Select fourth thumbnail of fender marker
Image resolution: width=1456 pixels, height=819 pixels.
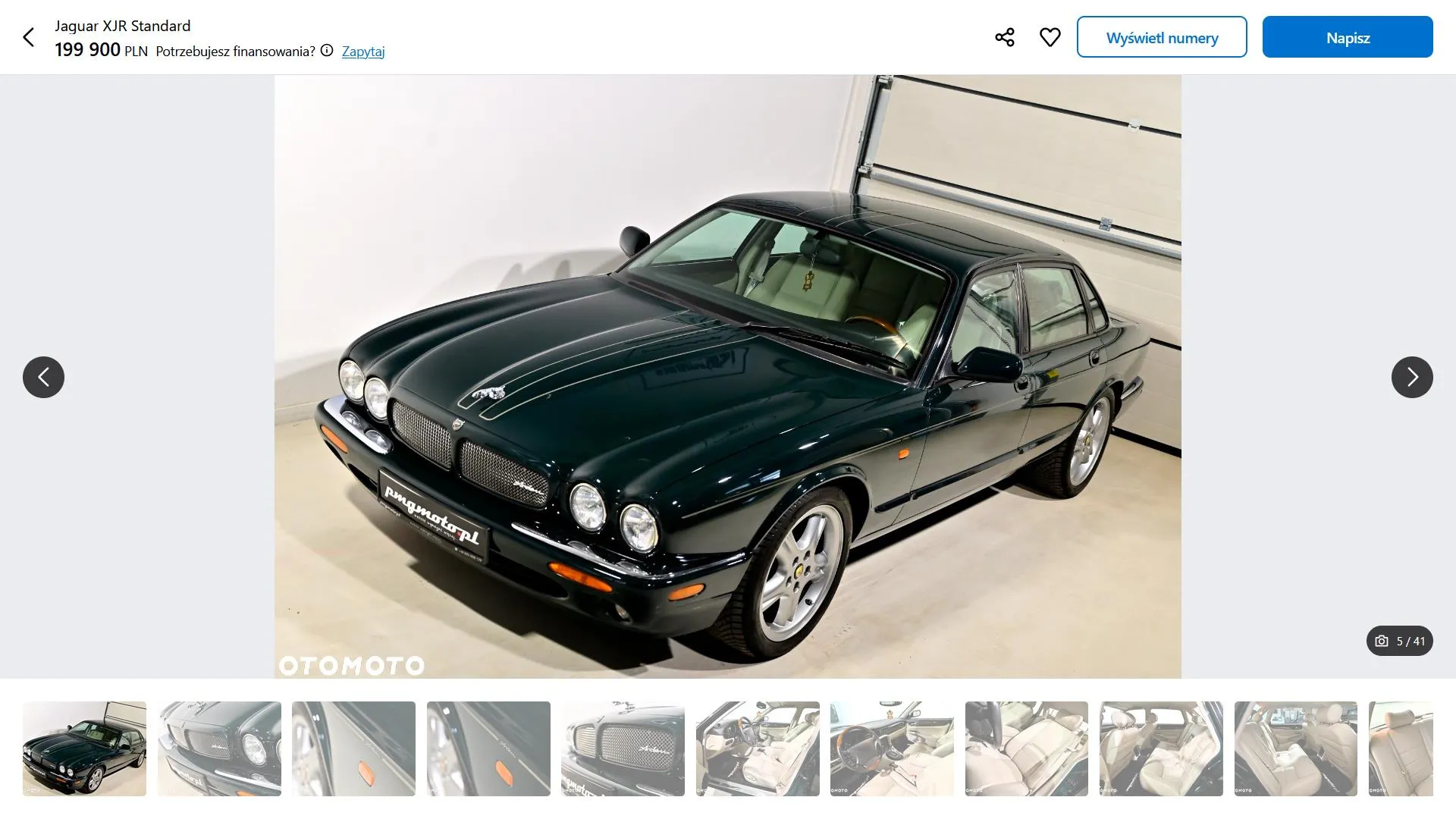(488, 748)
